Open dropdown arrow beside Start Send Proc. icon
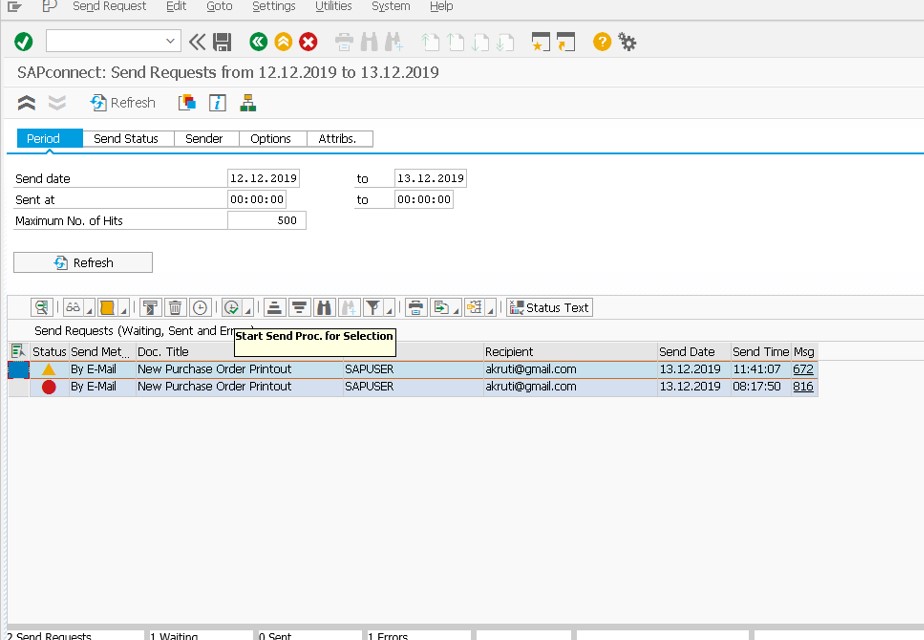 click(248, 309)
